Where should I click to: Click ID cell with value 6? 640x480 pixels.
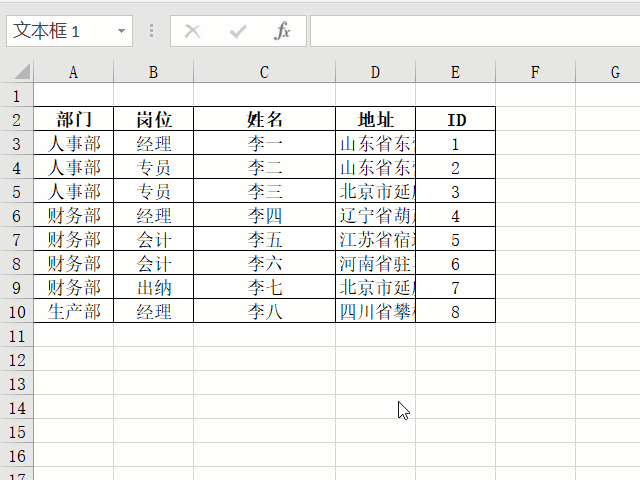[456, 263]
